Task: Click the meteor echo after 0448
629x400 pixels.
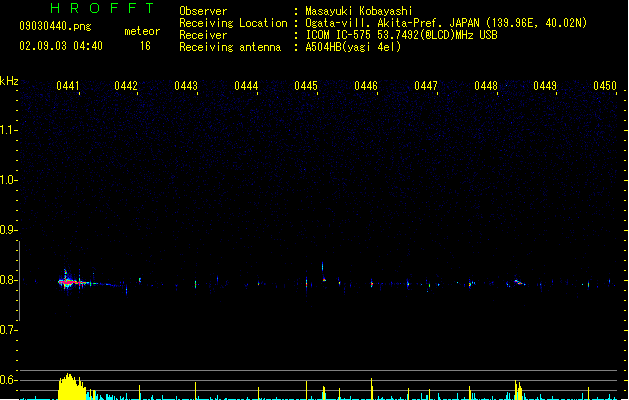Action: click(519, 283)
